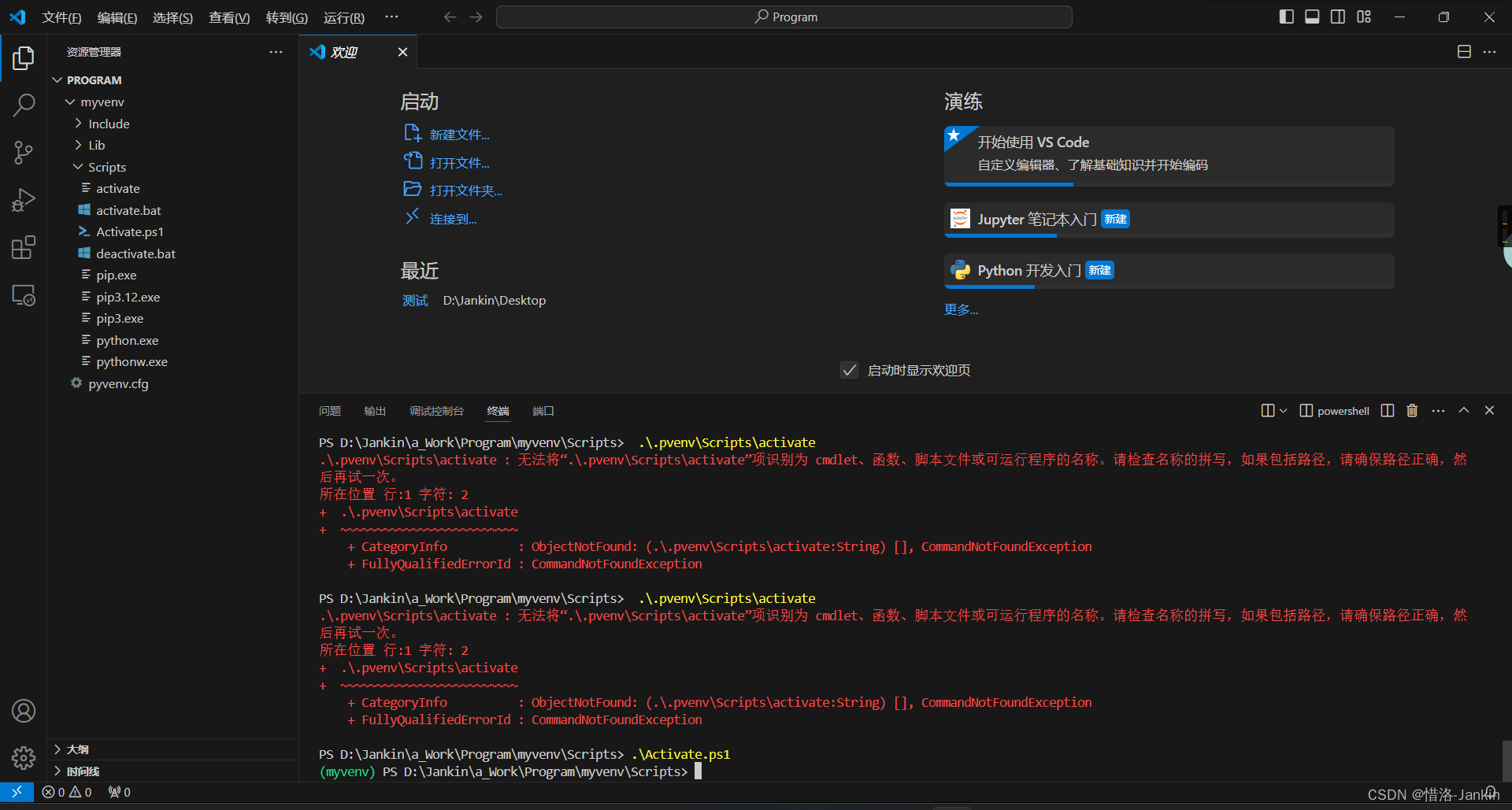Click the 更多 walkthroughs link
The width and height of the screenshot is (1512, 810).
click(961, 309)
